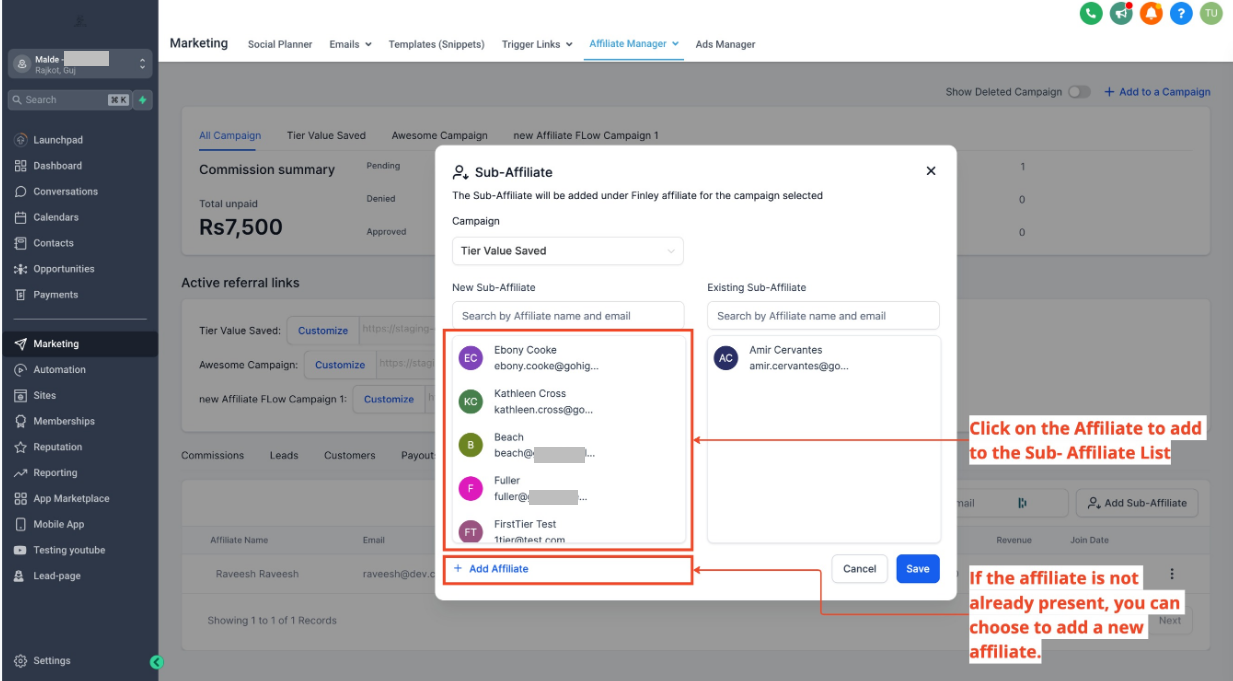This screenshot has height=681, width=1233.
Task: Select Beach affiliate entry
Action: (x=567, y=445)
